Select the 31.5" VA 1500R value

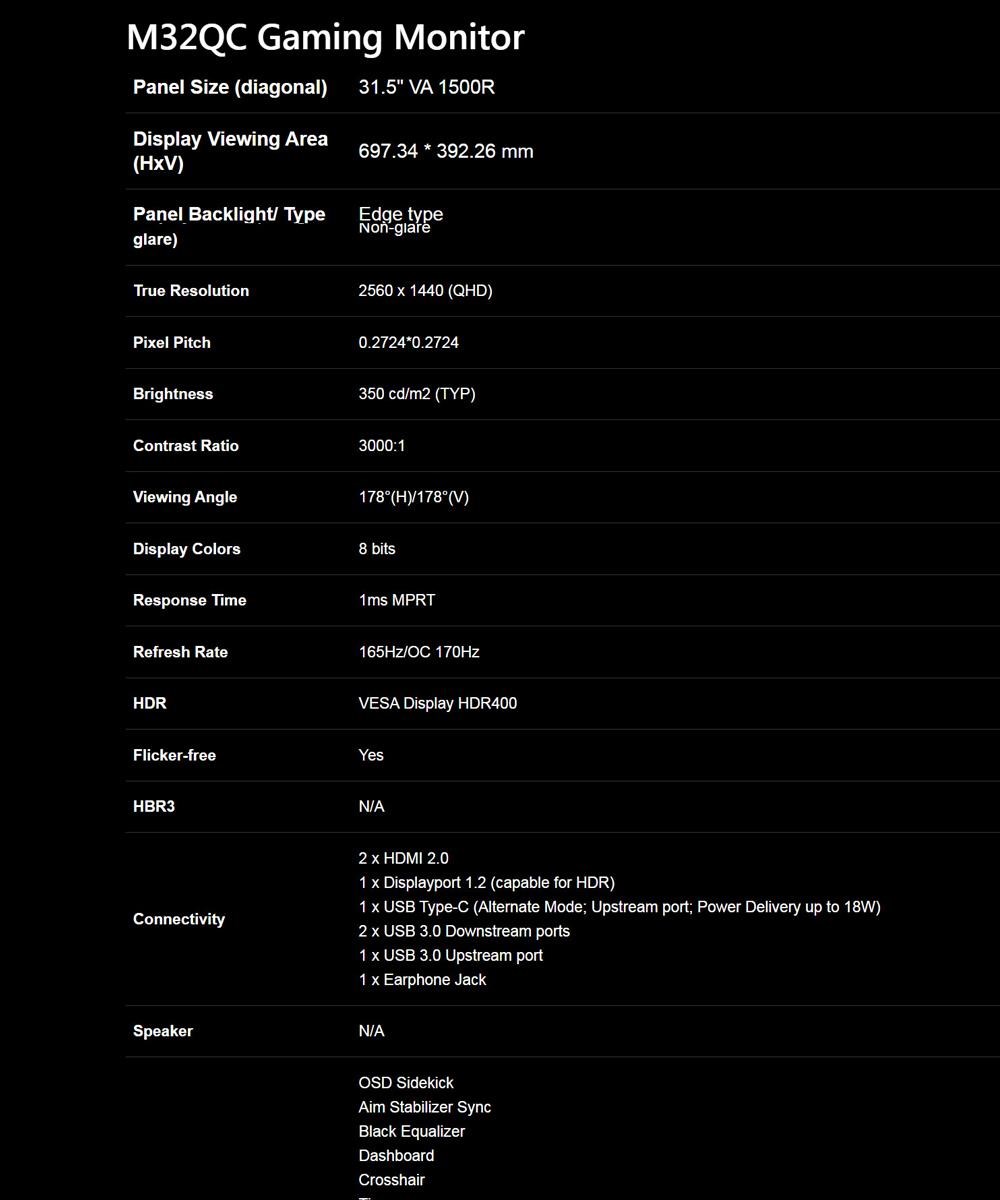tap(427, 87)
